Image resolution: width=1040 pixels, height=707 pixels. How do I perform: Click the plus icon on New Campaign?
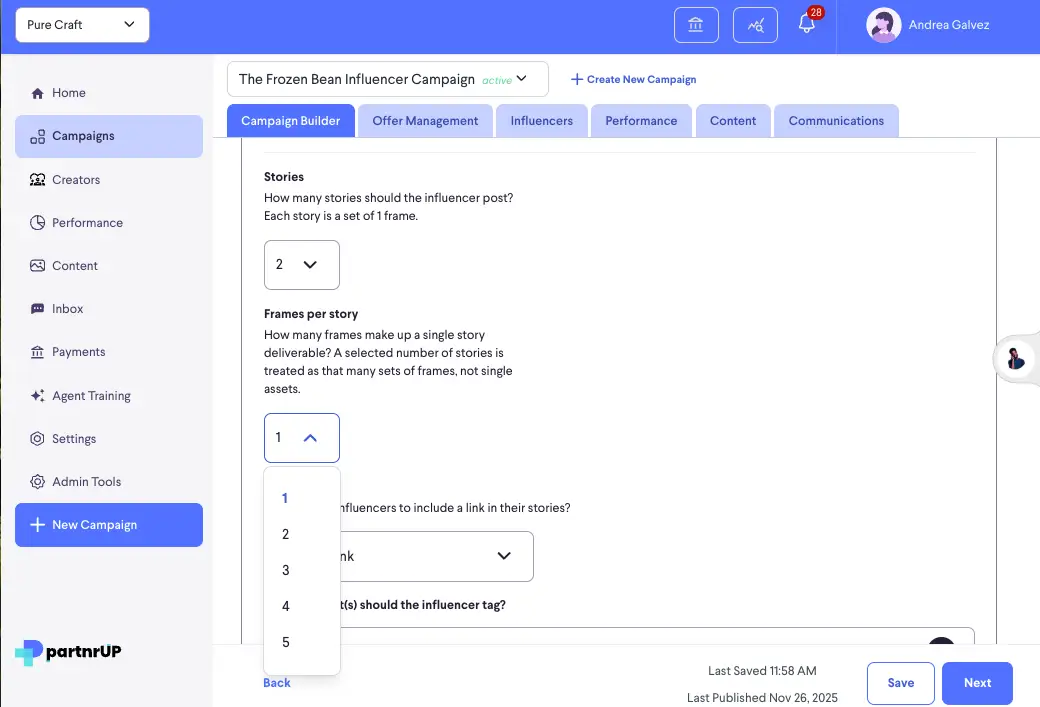(x=38, y=525)
